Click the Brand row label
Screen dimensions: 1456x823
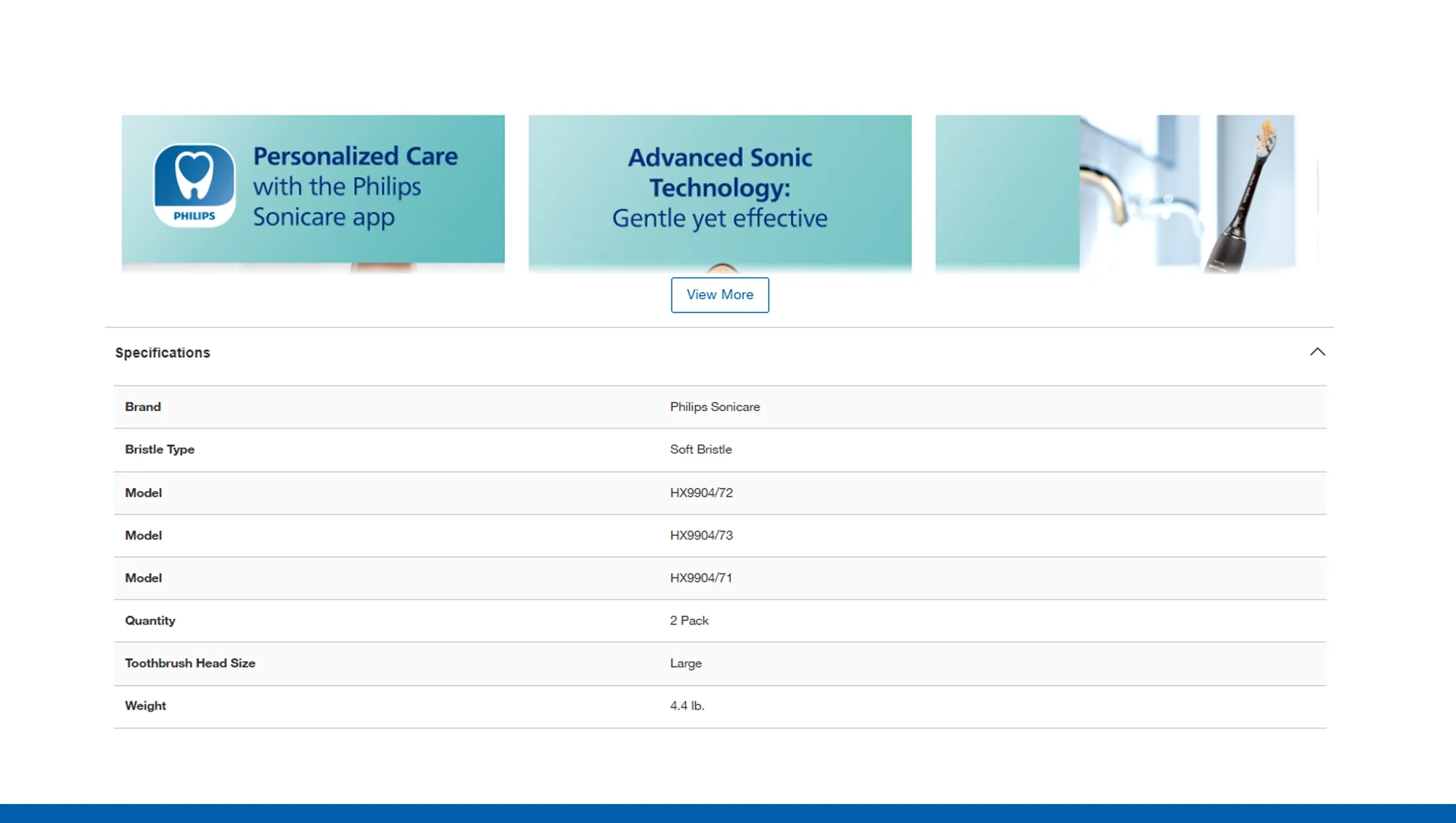pyautogui.click(x=143, y=407)
